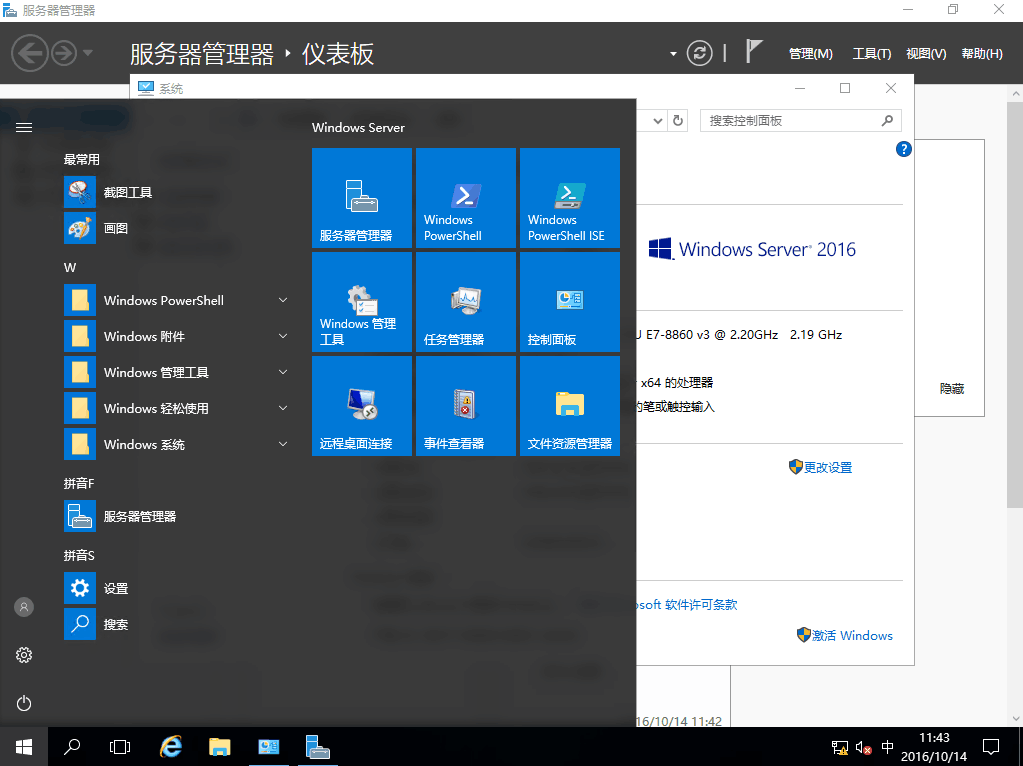Open Task View on the taskbar
The image size is (1023, 766).
(120, 747)
